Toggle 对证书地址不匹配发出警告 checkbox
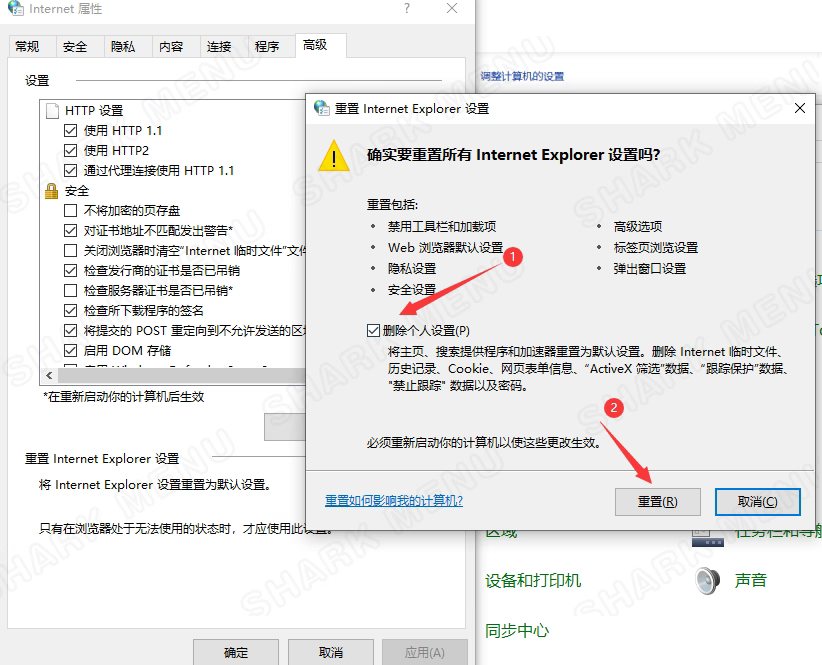The height and width of the screenshot is (665, 822). tap(70, 231)
